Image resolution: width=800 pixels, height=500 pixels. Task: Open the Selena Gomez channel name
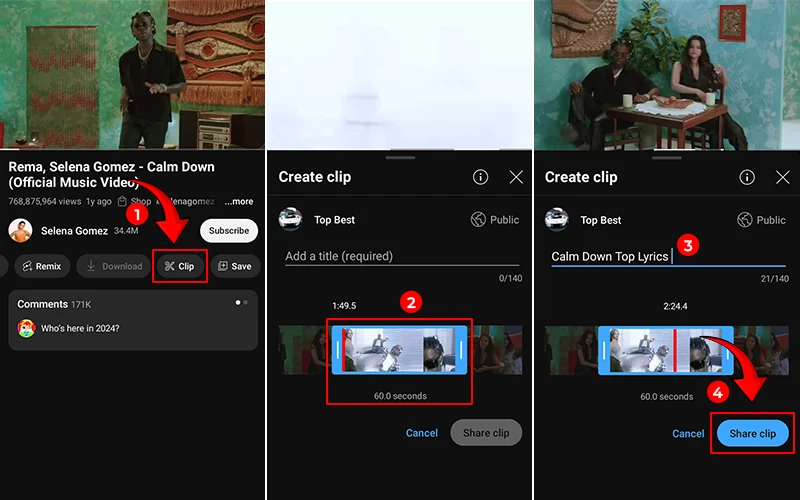[x=74, y=231]
